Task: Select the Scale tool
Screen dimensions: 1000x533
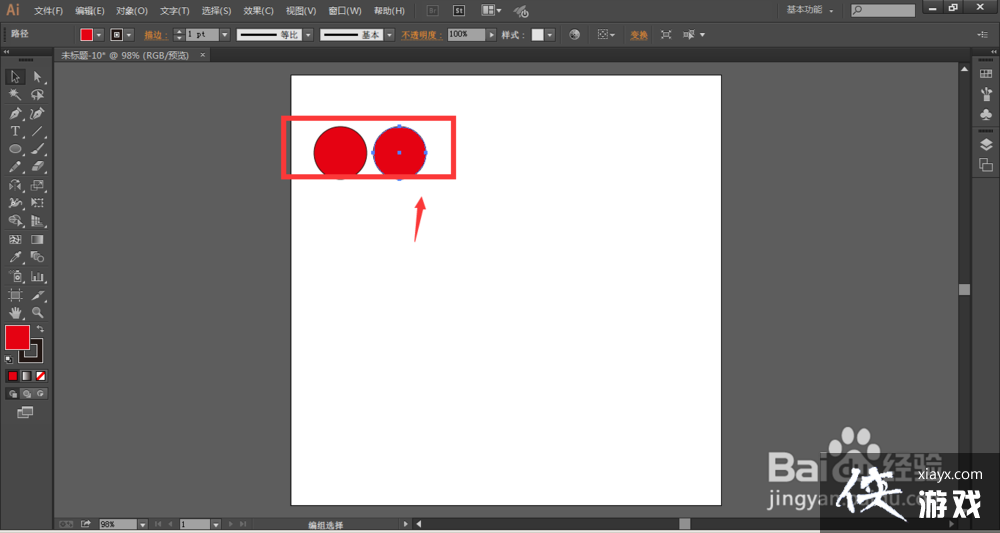Action: [x=38, y=186]
